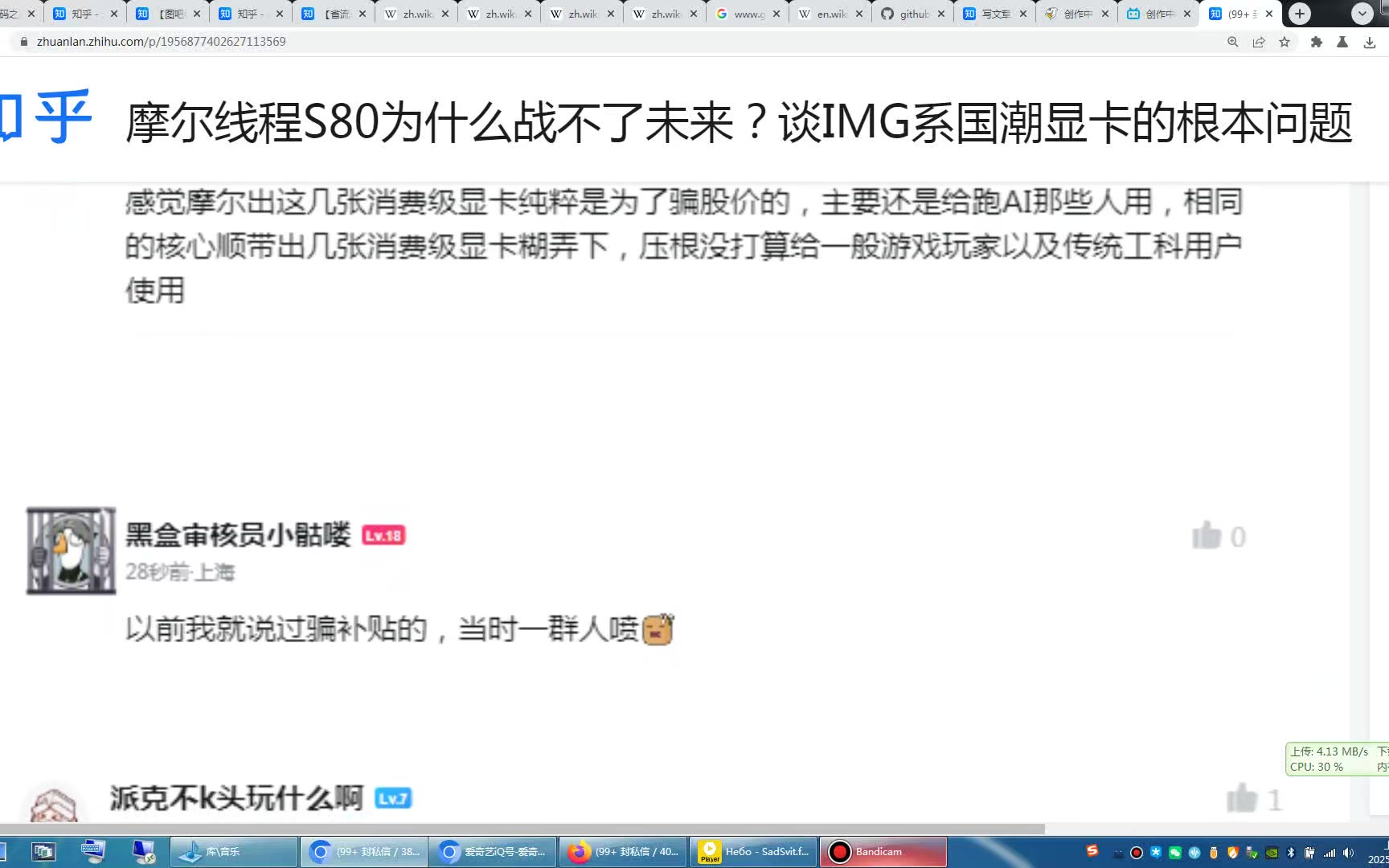Open Bandicam from the taskbar
The image size is (1389, 868).
tap(883, 852)
